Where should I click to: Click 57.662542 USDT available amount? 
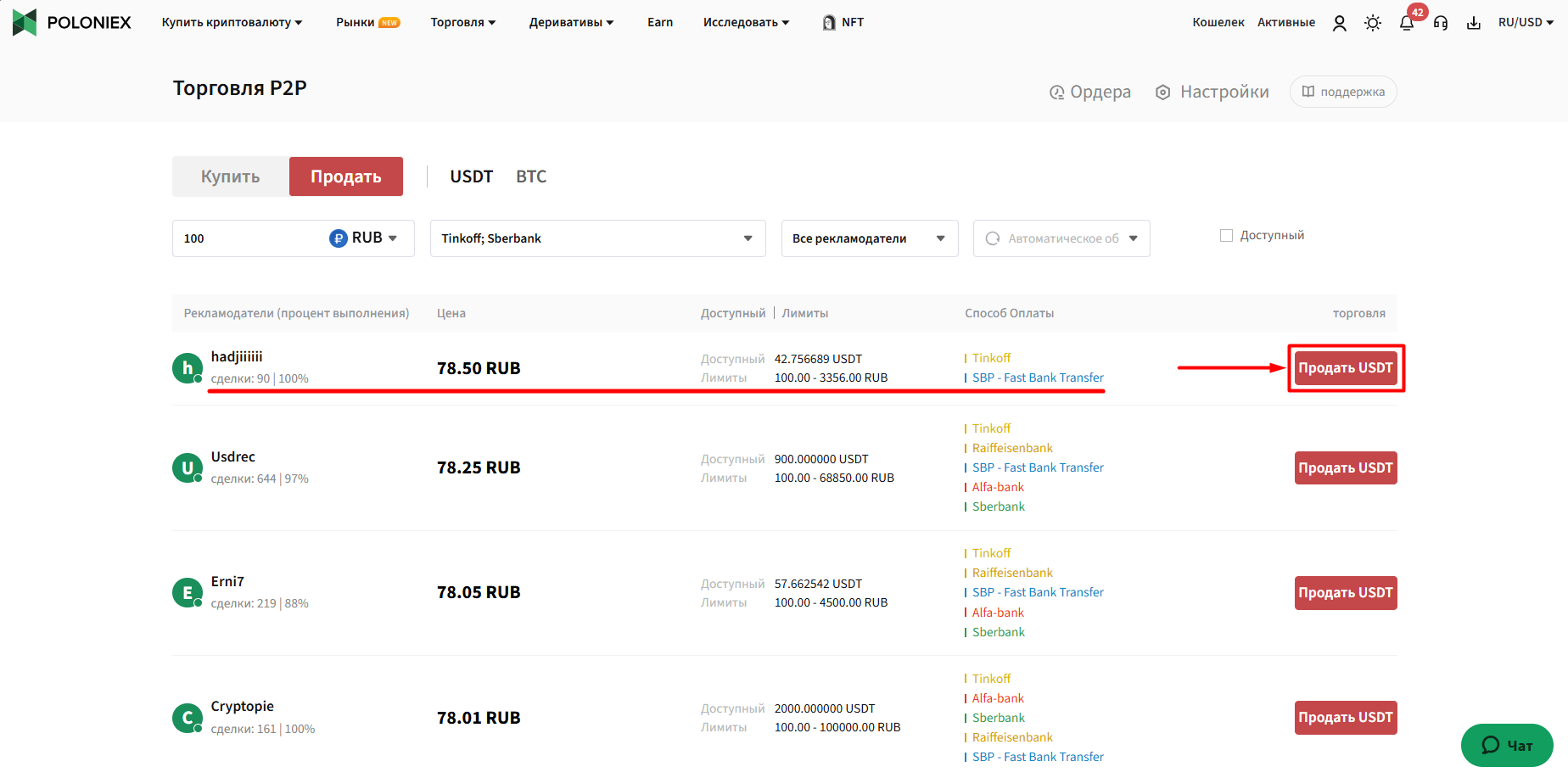pos(818,584)
